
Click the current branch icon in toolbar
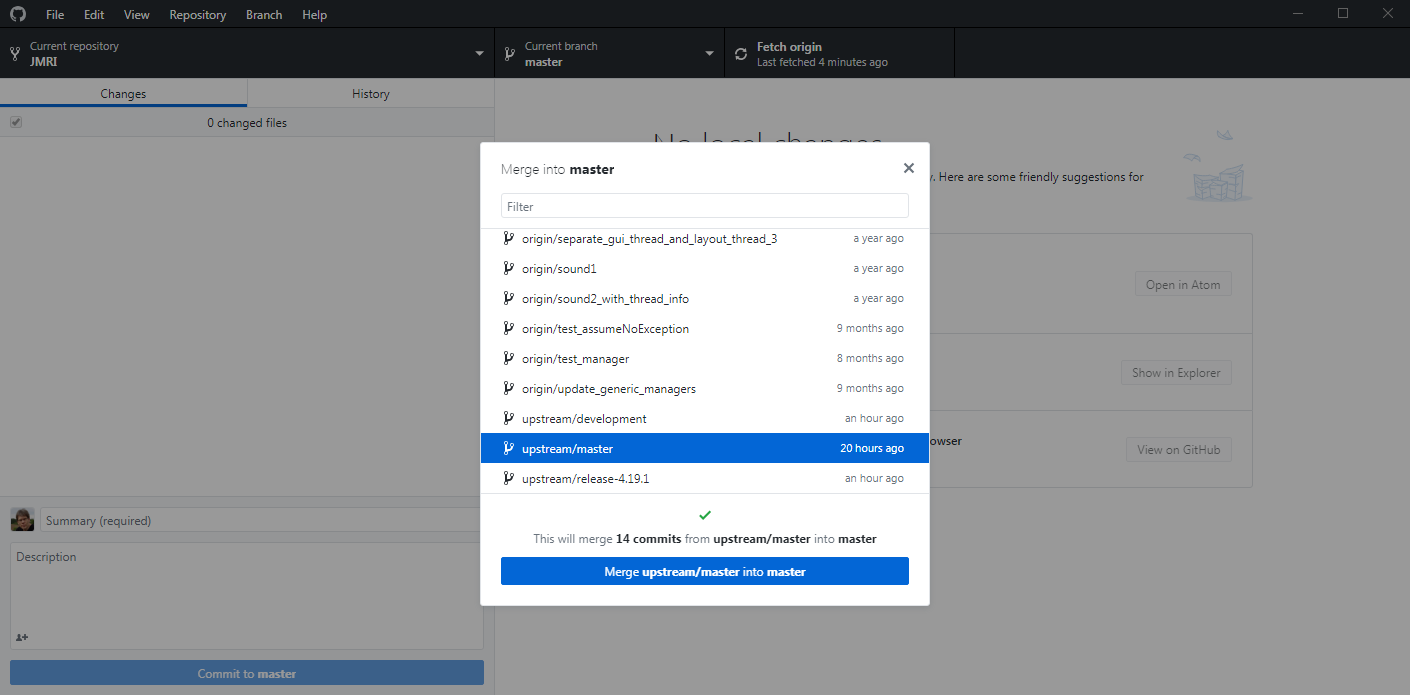pyautogui.click(x=510, y=54)
